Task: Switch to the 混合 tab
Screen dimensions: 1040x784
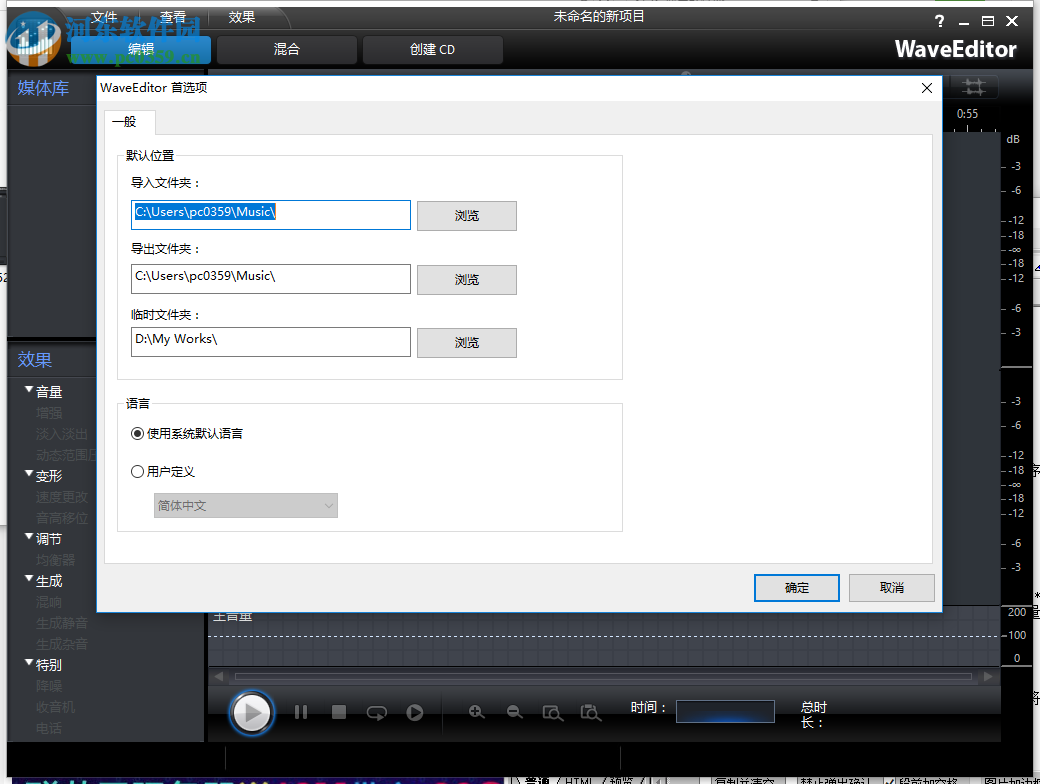Action: (x=286, y=48)
